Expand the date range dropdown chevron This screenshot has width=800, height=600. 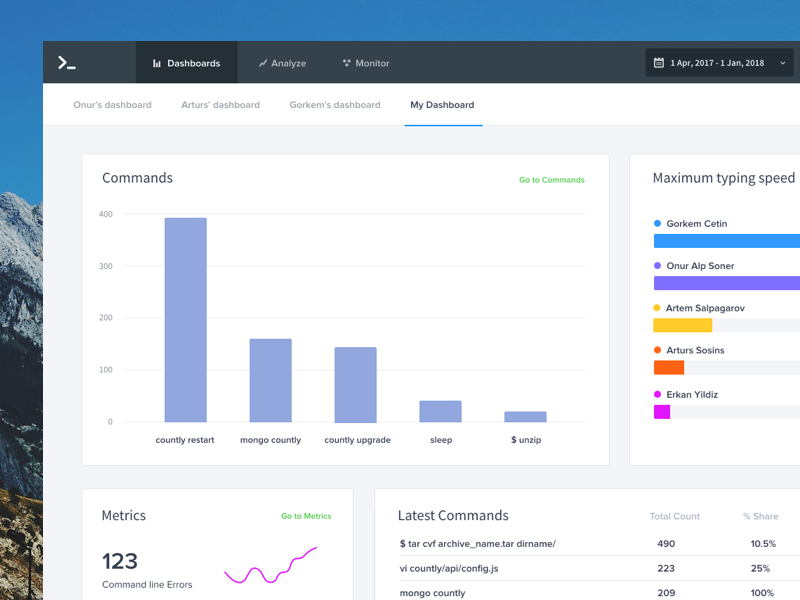tap(783, 63)
